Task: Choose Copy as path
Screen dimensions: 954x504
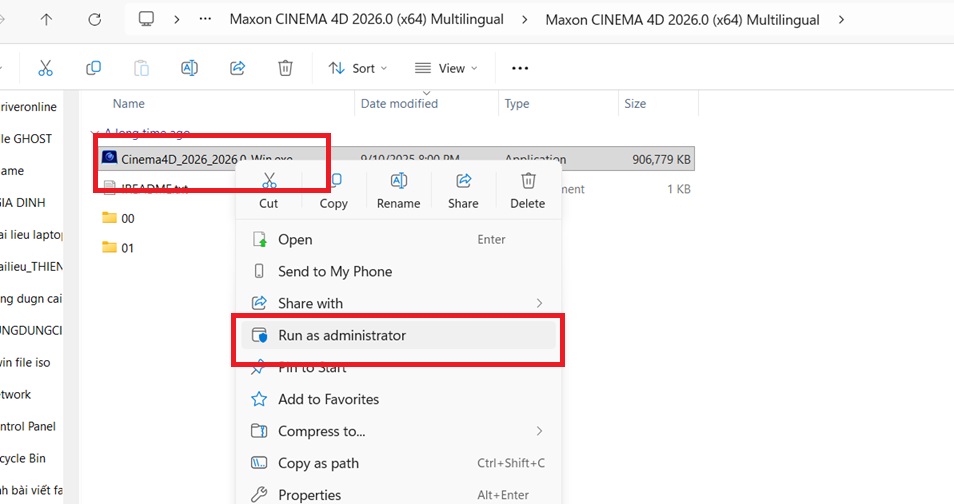Action: (x=399, y=463)
